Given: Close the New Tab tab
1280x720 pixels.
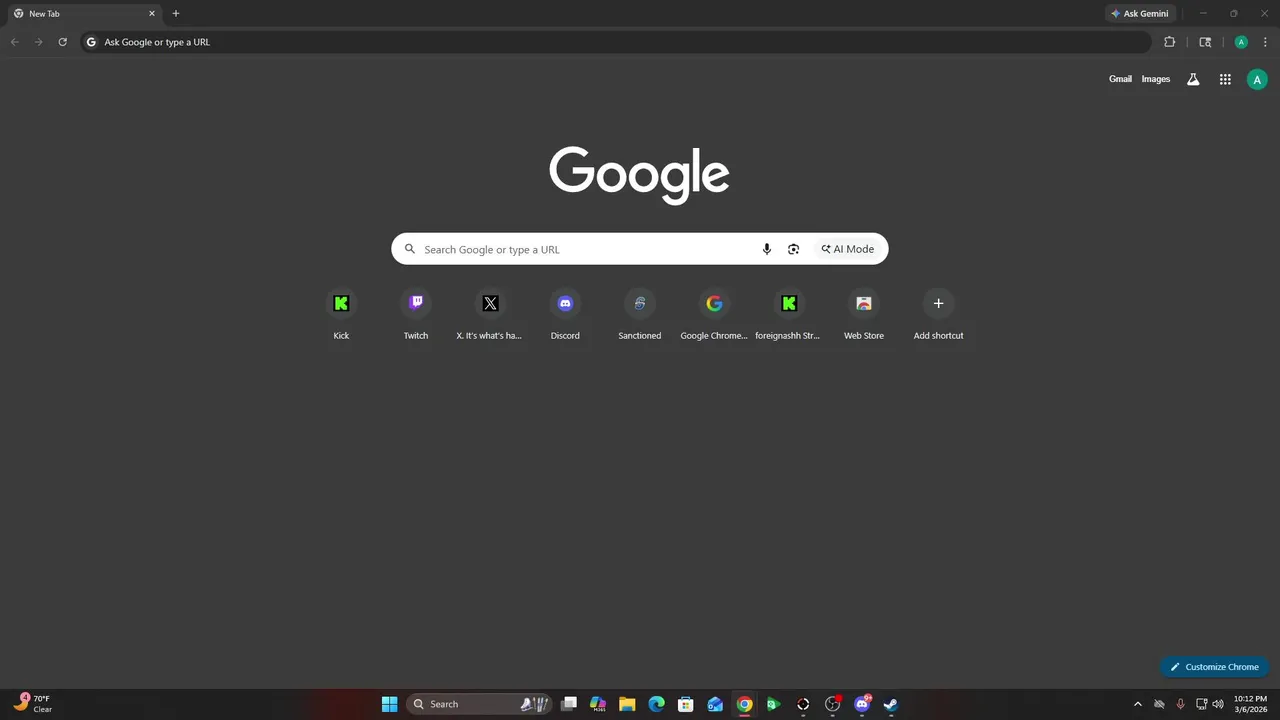Looking at the screenshot, I should 152,14.
